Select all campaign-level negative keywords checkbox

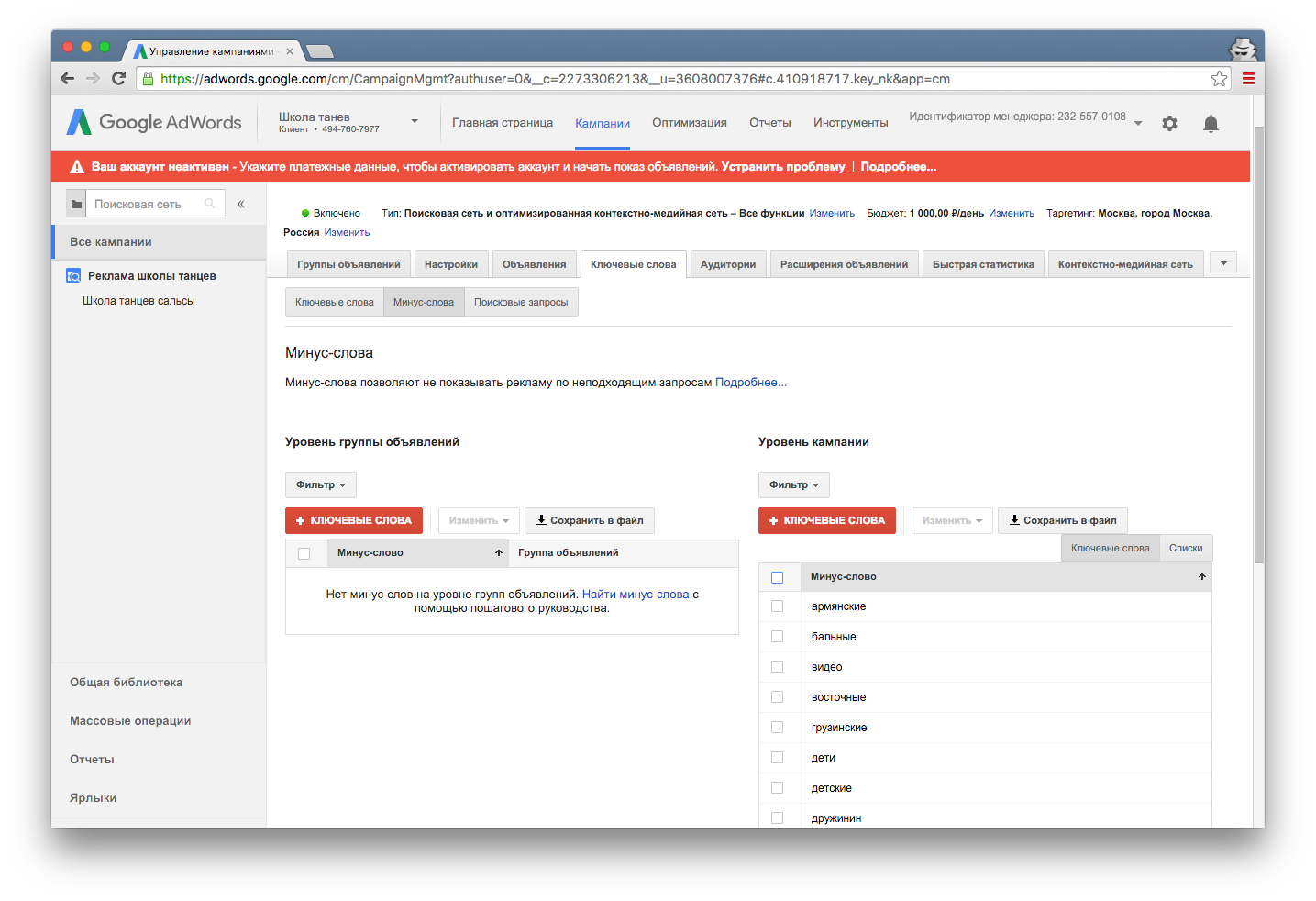(x=778, y=577)
